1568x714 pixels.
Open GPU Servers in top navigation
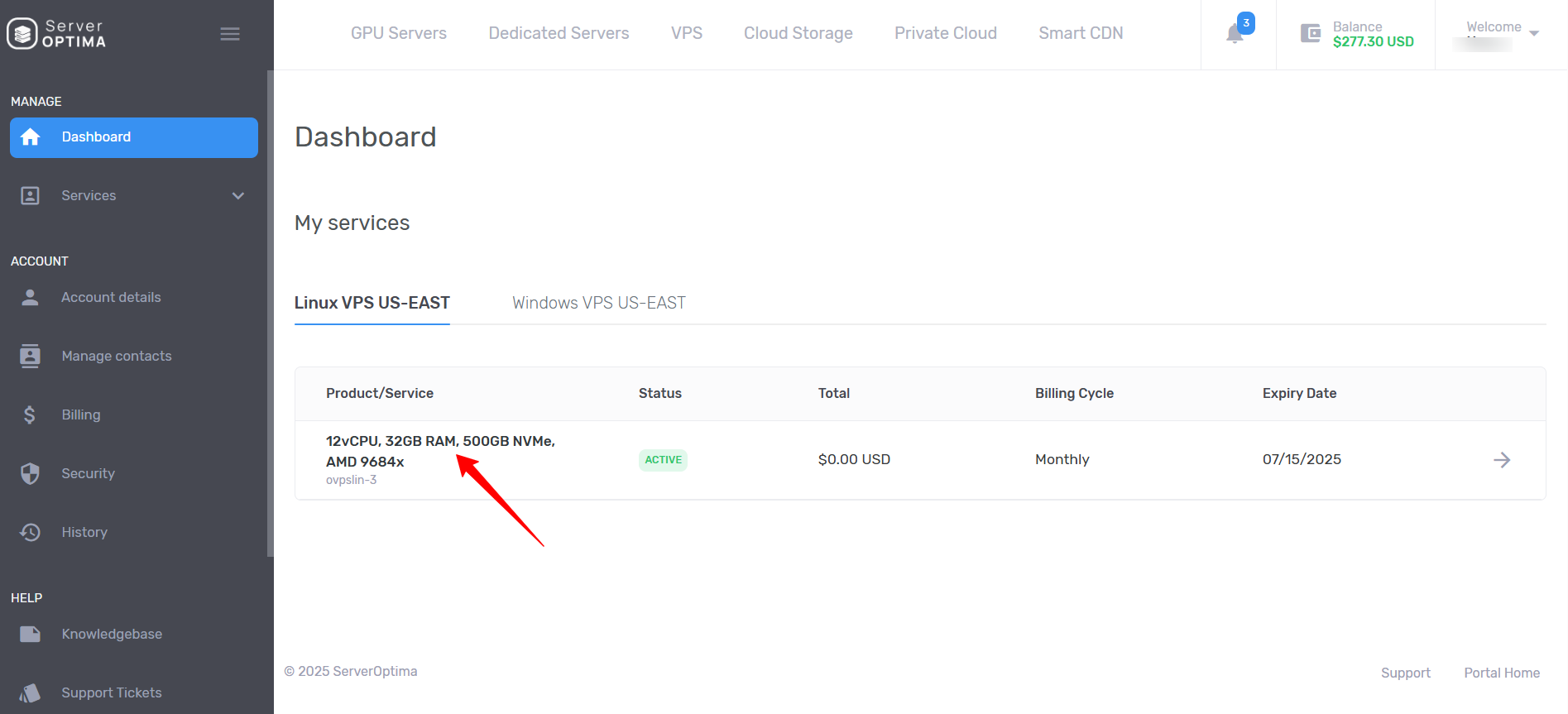399,33
